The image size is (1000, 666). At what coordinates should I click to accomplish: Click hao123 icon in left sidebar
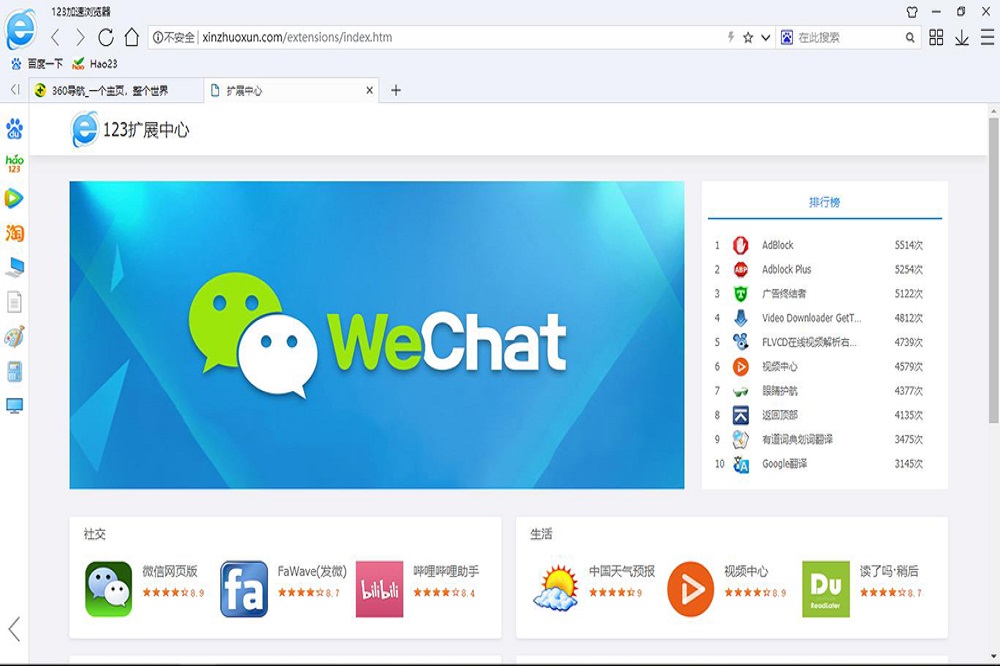point(14,163)
